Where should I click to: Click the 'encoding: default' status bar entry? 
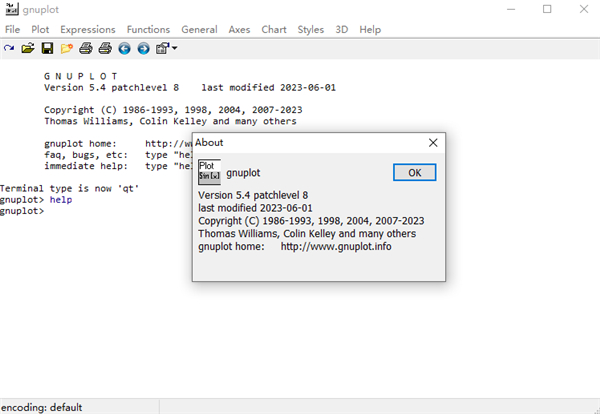(x=41, y=407)
